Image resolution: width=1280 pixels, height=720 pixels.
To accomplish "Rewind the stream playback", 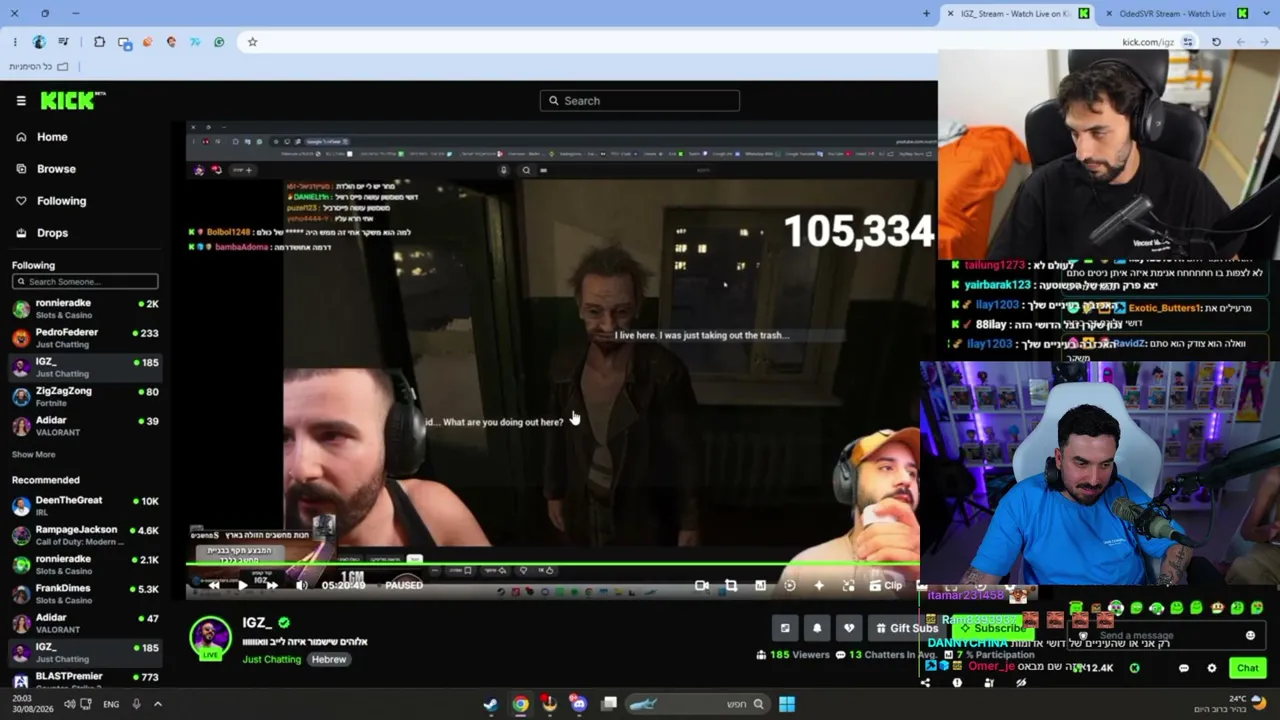I will click(213, 585).
